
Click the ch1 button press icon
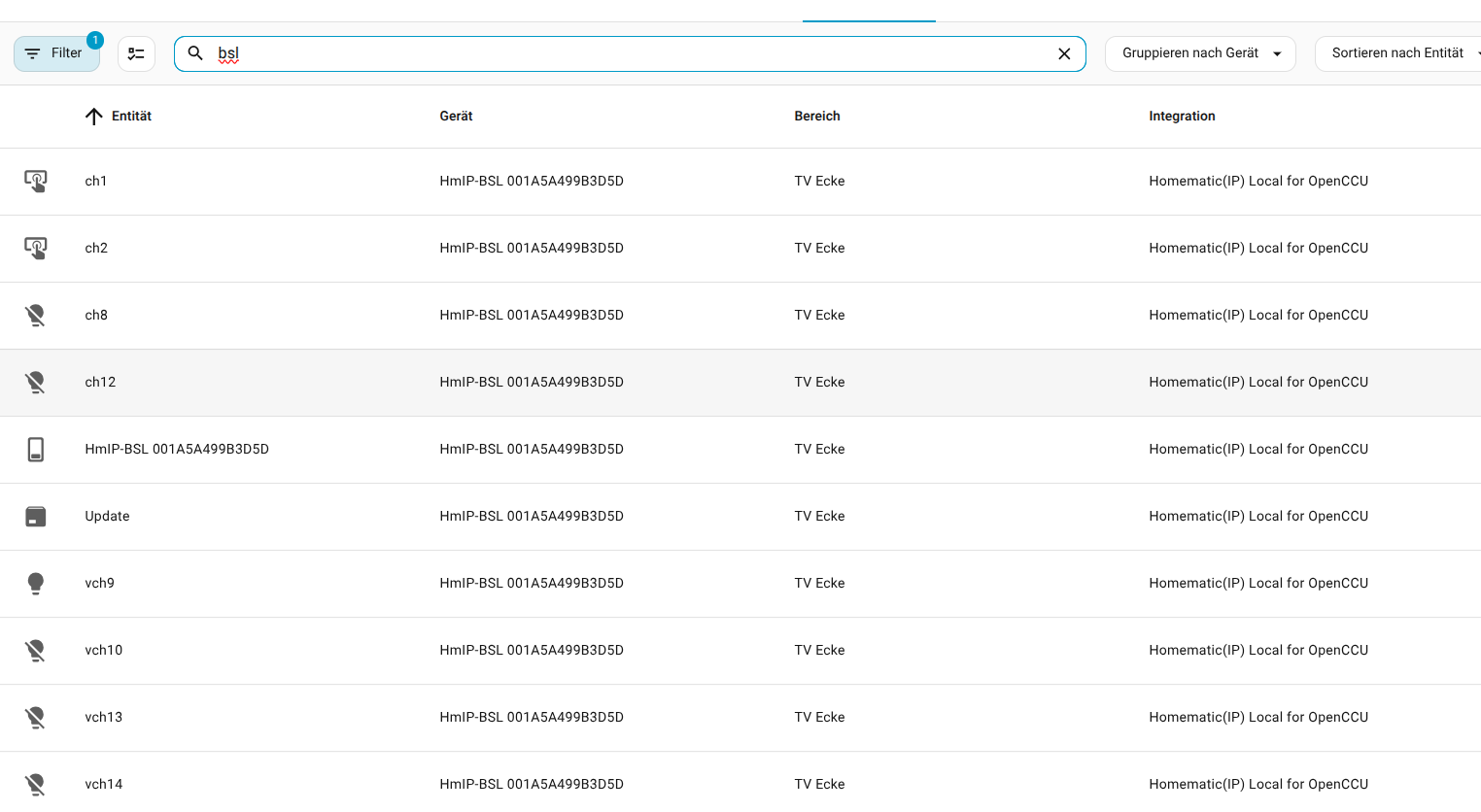36,181
